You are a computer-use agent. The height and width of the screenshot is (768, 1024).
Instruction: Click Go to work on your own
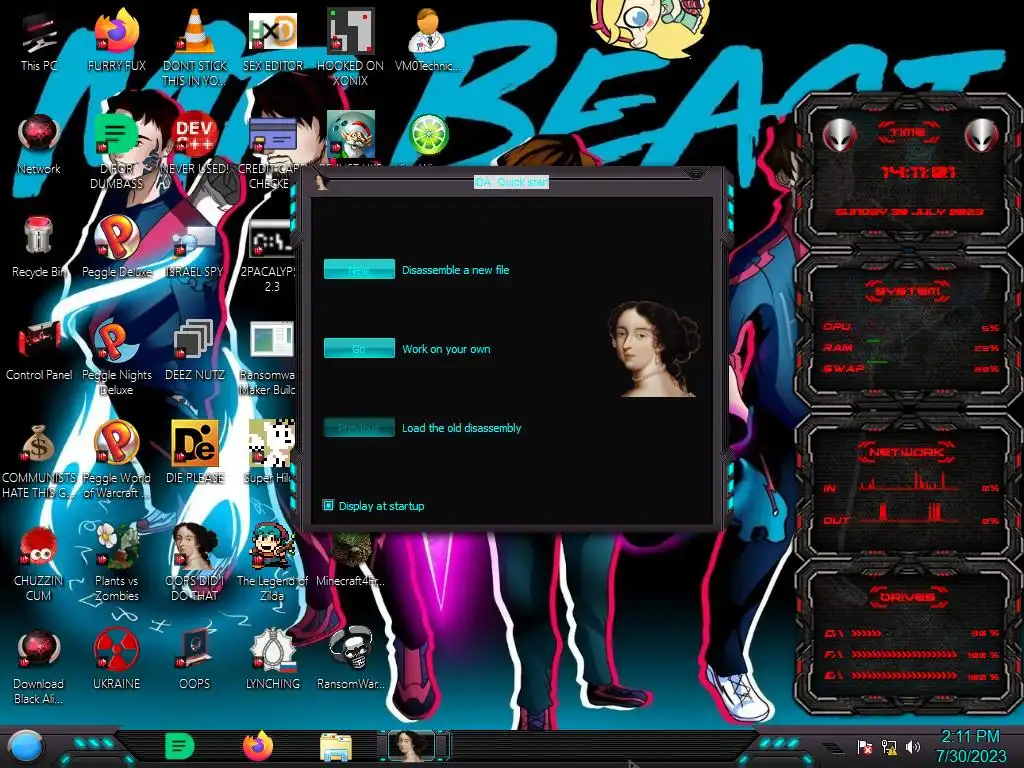point(359,348)
